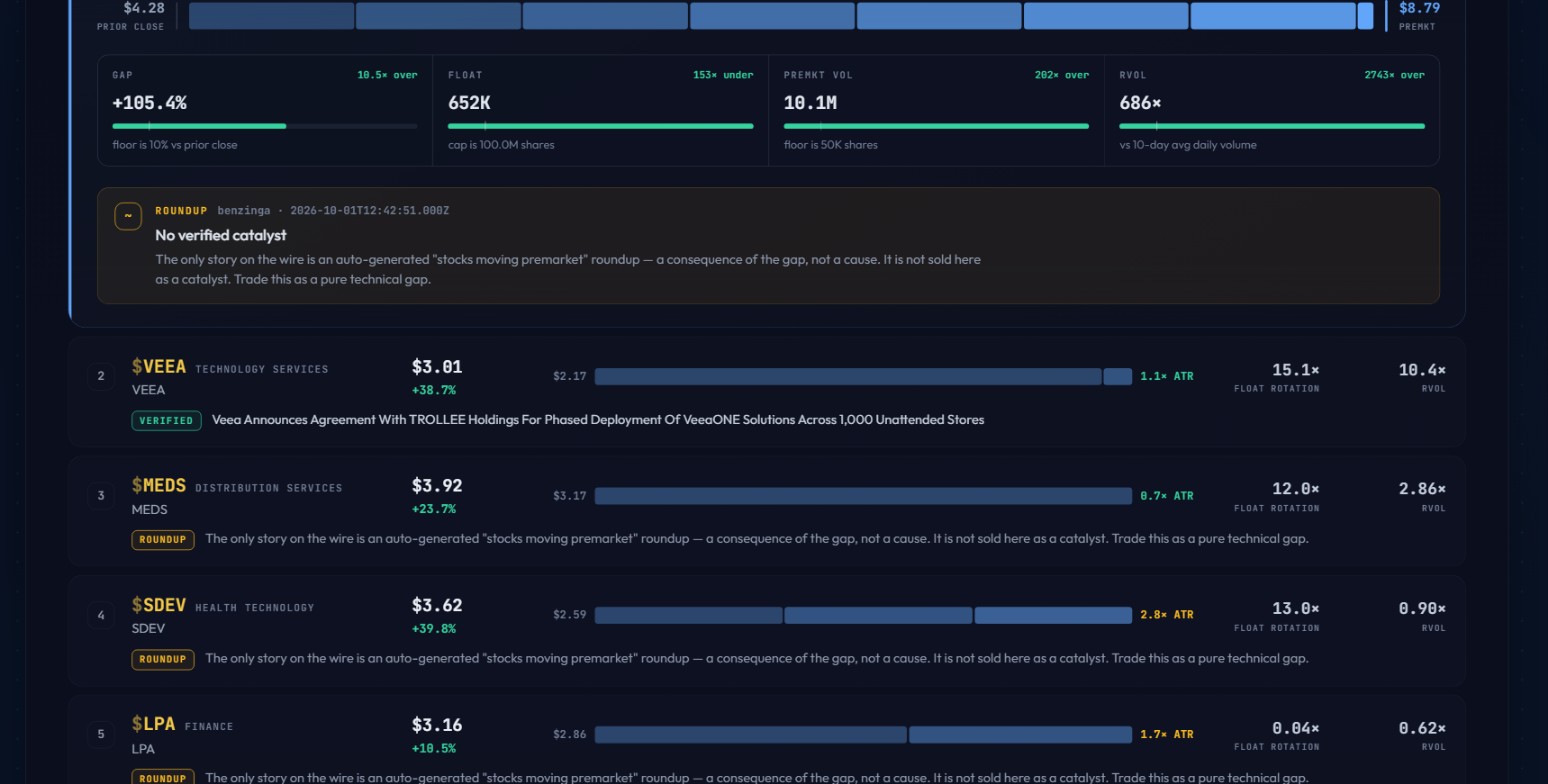Viewport: 1548px width, 784px height.
Task: Click rank badge 3 for MEDS
Action: (101, 495)
